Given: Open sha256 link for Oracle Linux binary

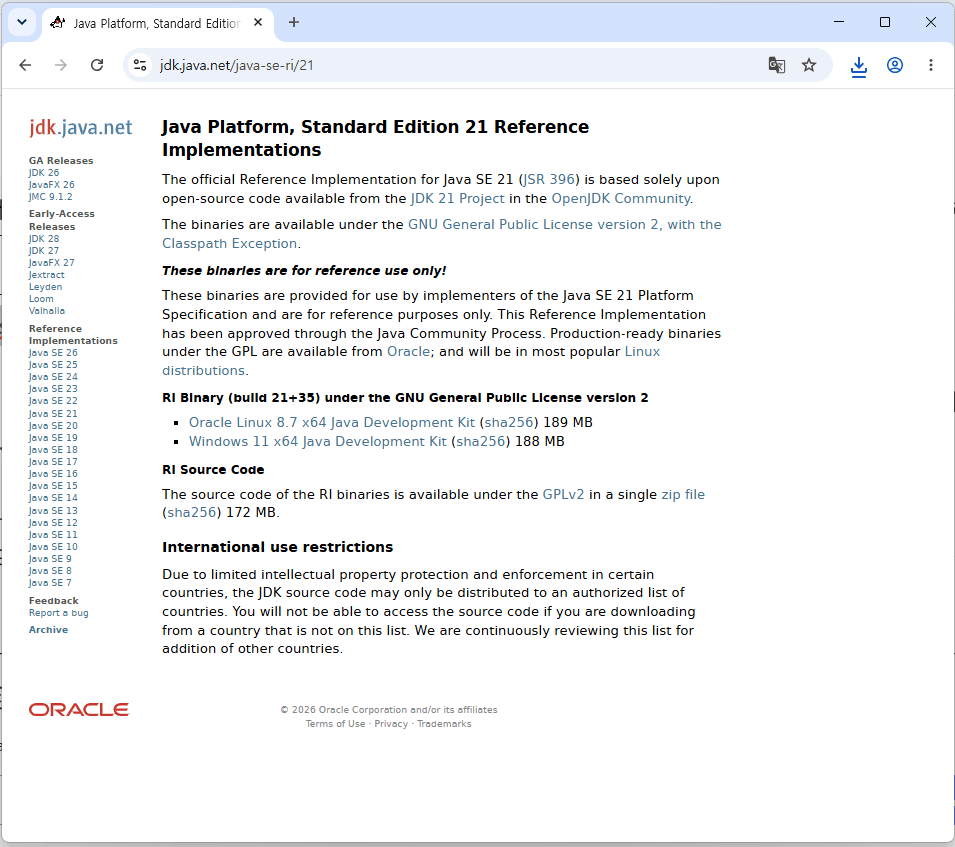Looking at the screenshot, I should [509, 423].
